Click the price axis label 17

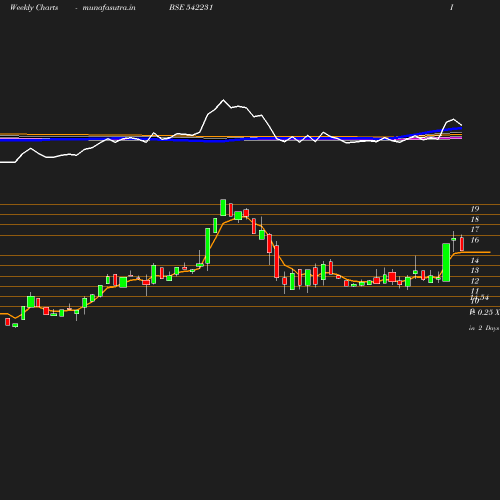pos(475,229)
